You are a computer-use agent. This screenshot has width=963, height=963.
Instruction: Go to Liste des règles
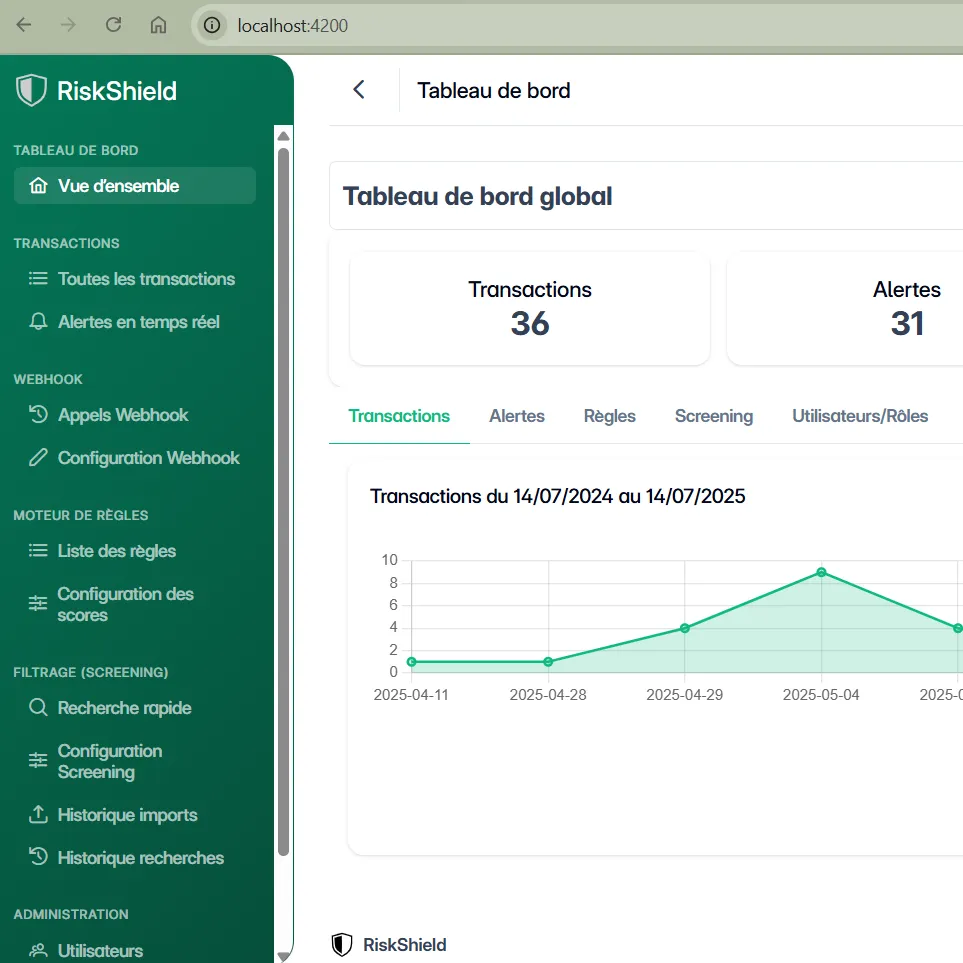(x=117, y=551)
